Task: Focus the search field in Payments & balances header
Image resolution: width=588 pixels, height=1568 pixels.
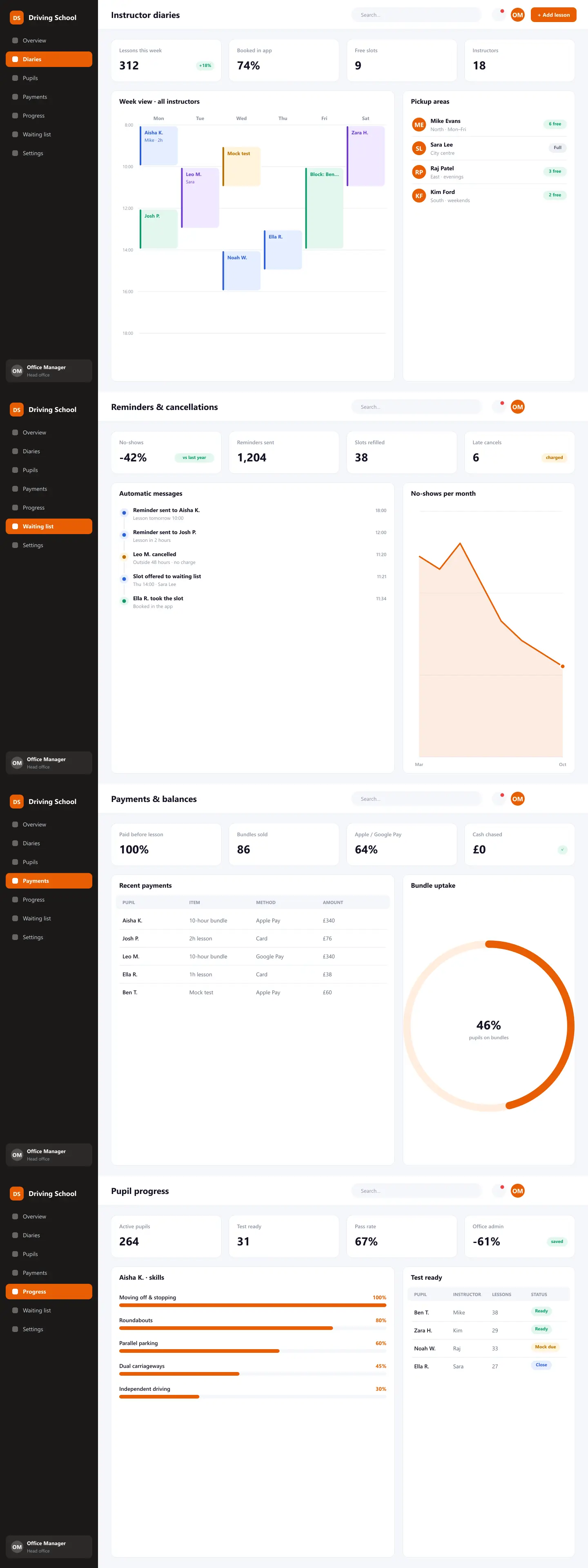Action: click(416, 799)
